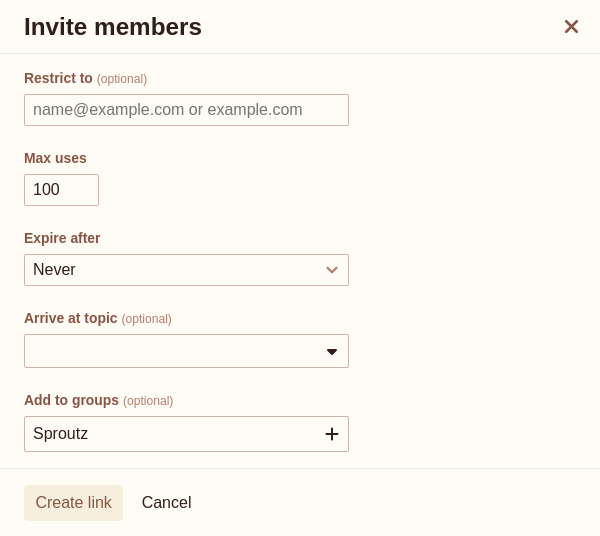This screenshot has width=600, height=536.
Task: Click the Restrict to label
Action: (58, 78)
